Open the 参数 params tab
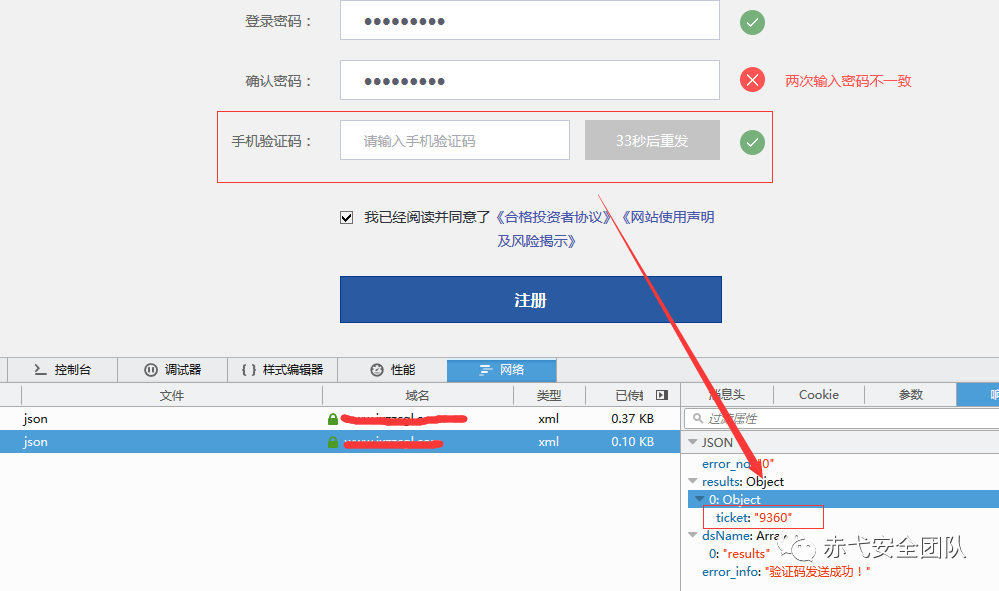The width and height of the screenshot is (999, 591). click(x=910, y=395)
